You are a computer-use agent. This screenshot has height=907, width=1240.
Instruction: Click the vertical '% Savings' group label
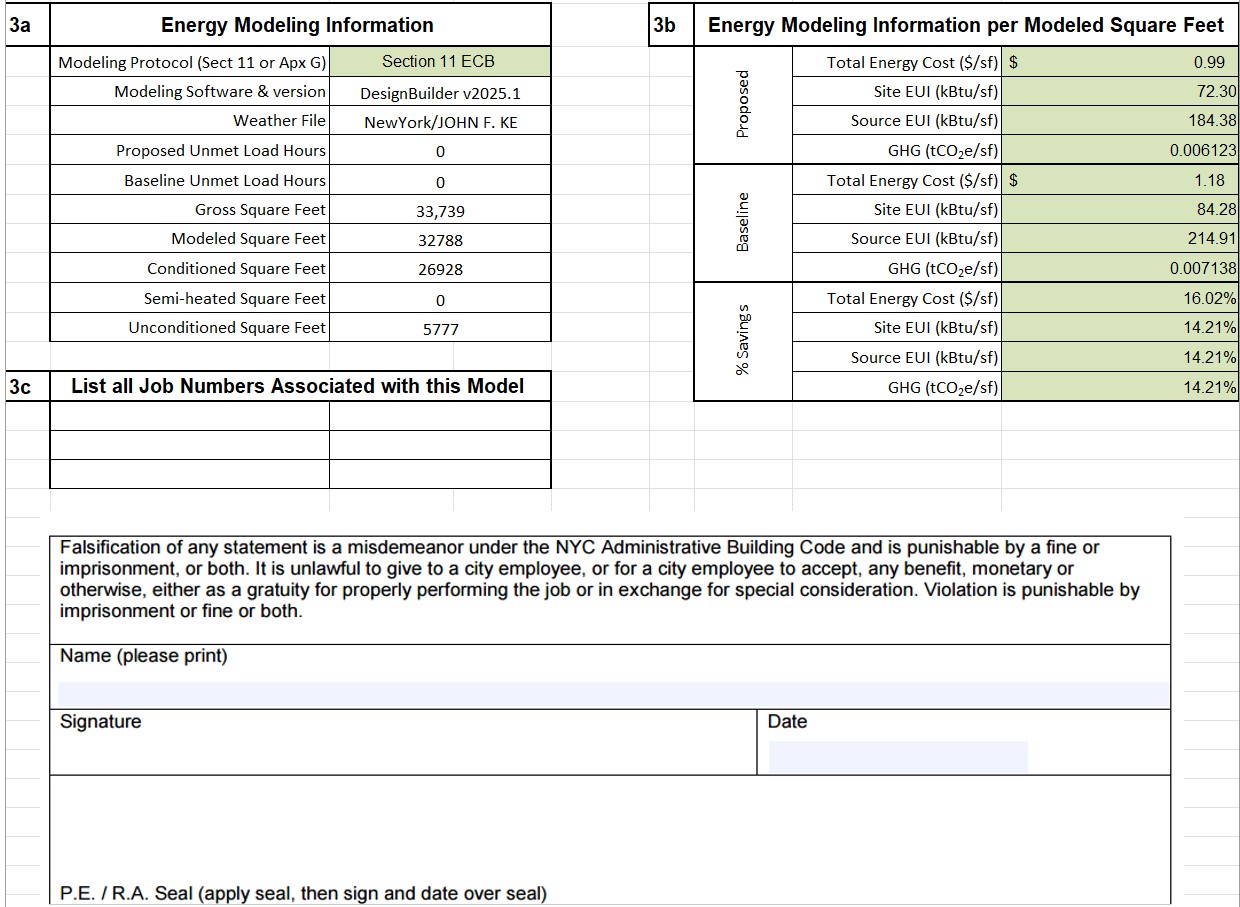(743, 341)
